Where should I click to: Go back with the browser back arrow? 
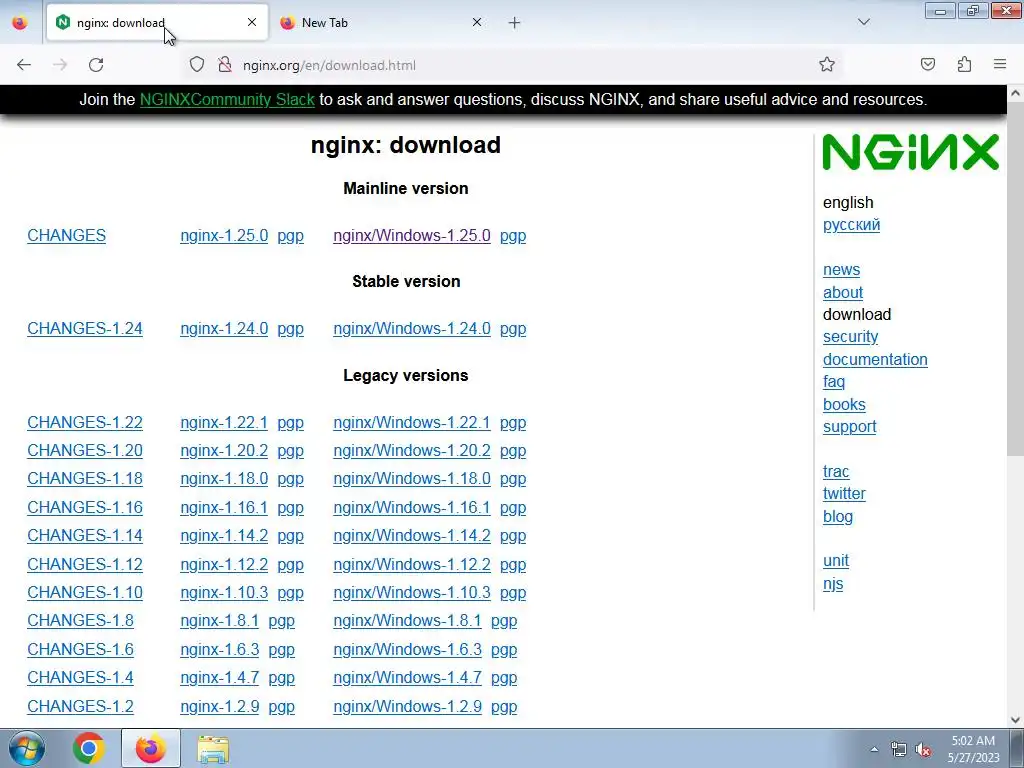(x=24, y=65)
